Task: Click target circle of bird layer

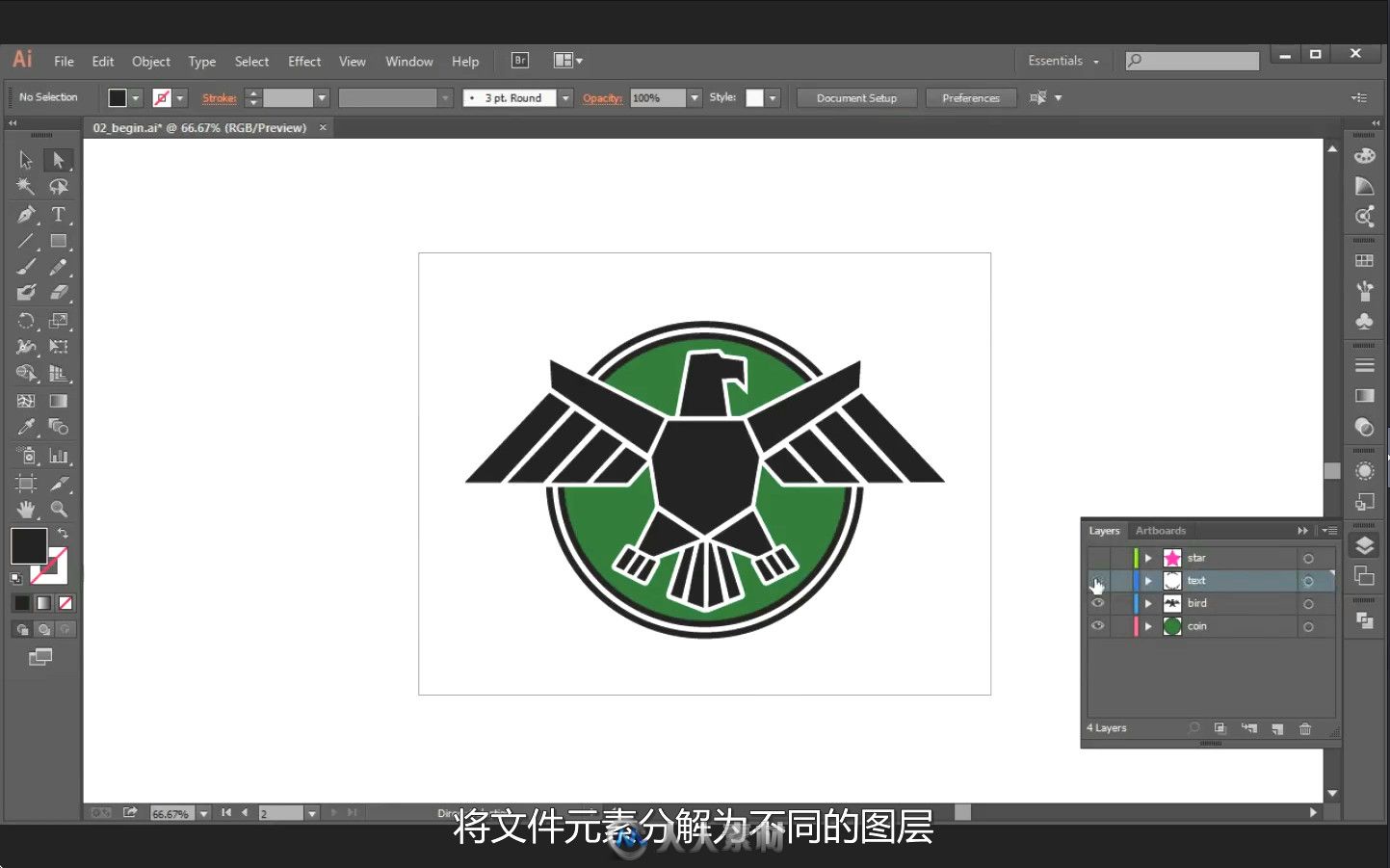Action: coord(1308,604)
